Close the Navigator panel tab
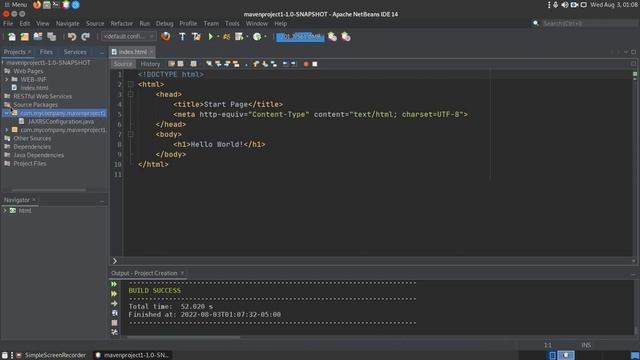Viewport: 640px width, 360px height. coord(34,200)
